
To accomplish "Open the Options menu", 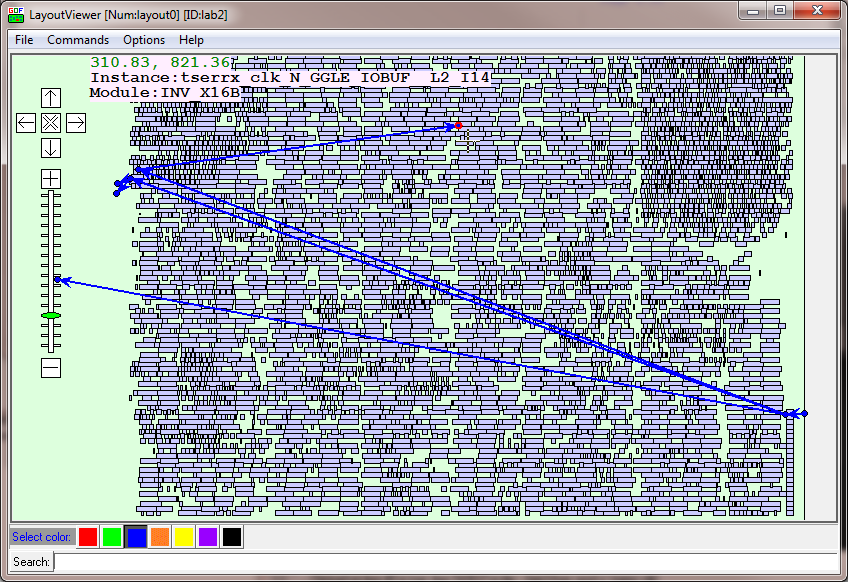I will tap(144, 40).
